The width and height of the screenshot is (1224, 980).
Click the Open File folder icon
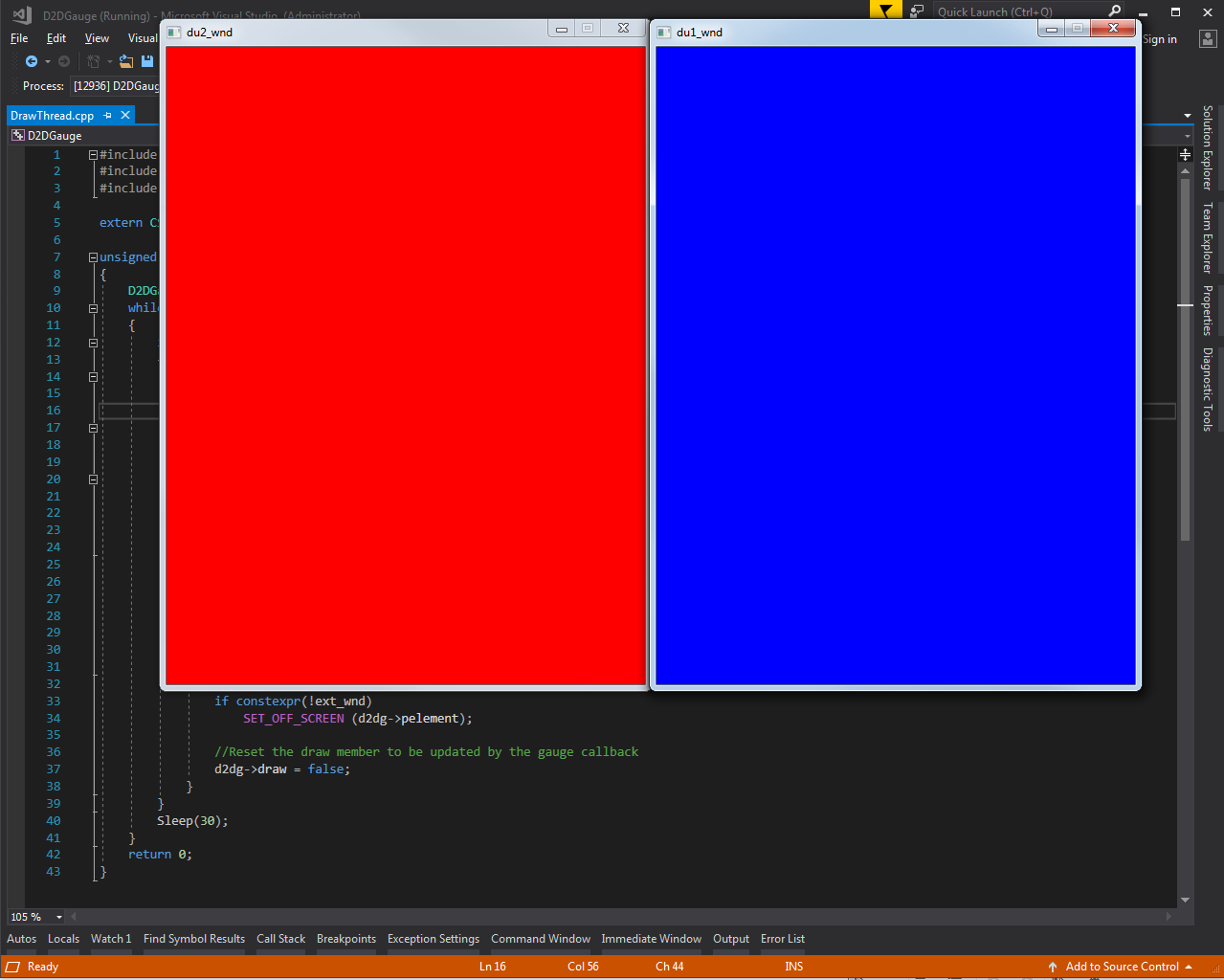coord(125,61)
